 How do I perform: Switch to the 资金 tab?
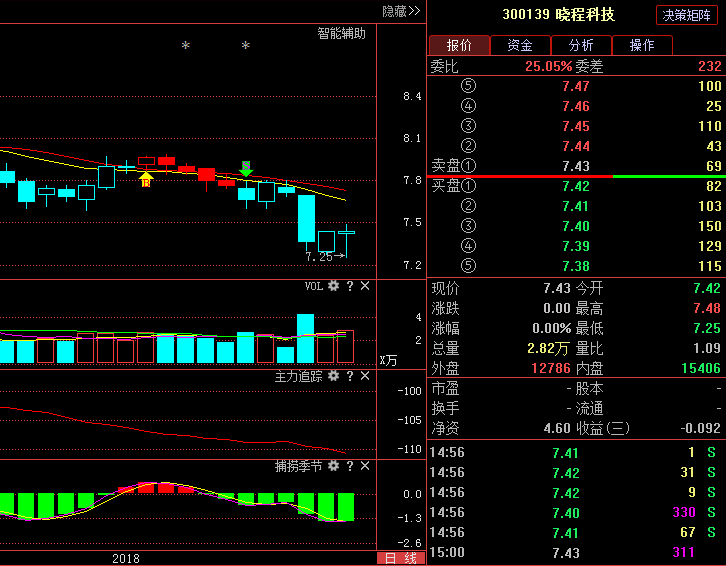coord(520,45)
